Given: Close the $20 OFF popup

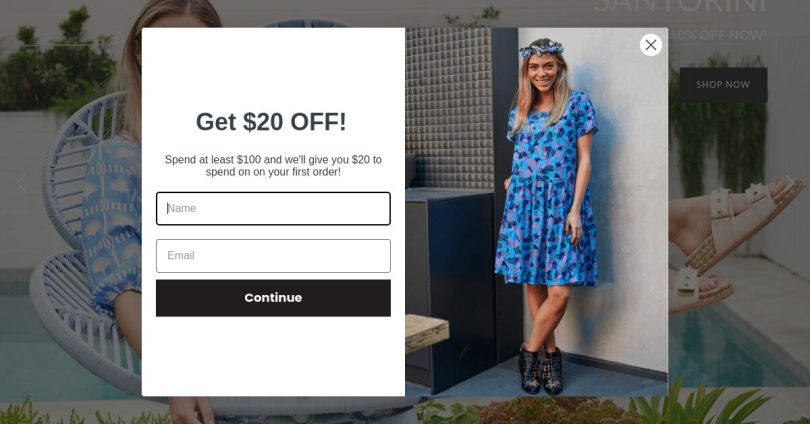Looking at the screenshot, I should [x=650, y=45].
